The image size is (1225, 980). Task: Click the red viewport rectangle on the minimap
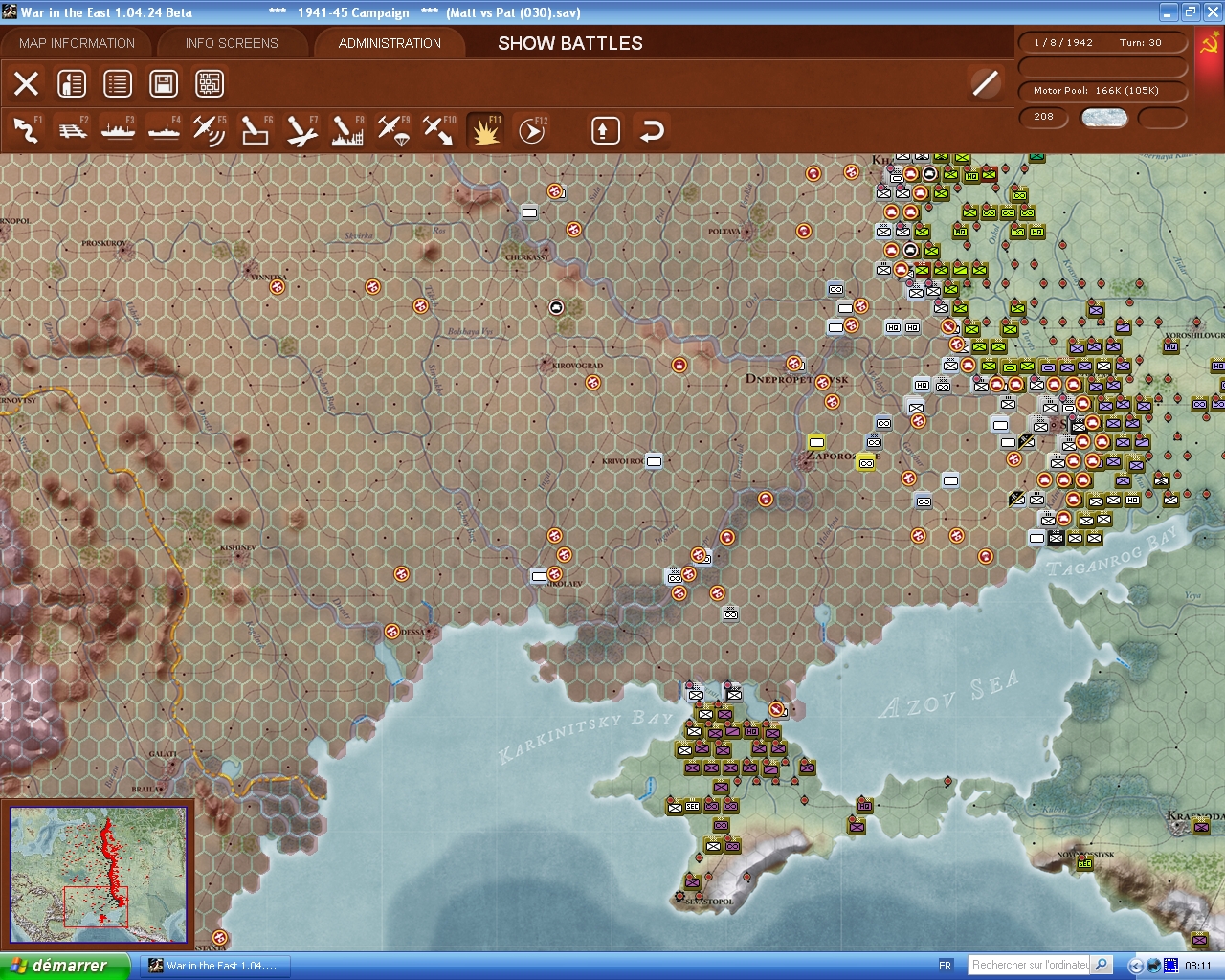pyautogui.click(x=96, y=906)
